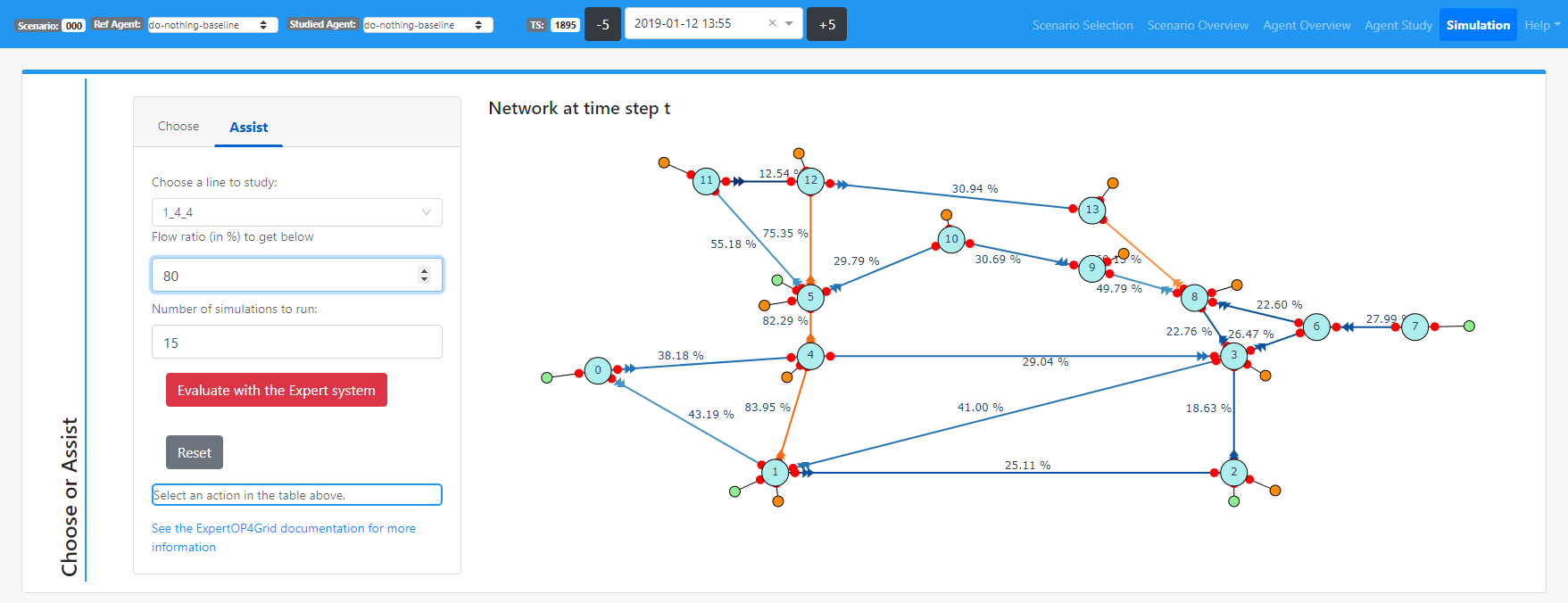The width and height of the screenshot is (1568, 603).
Task: Click orange load dot above node 12
Action: point(799,153)
